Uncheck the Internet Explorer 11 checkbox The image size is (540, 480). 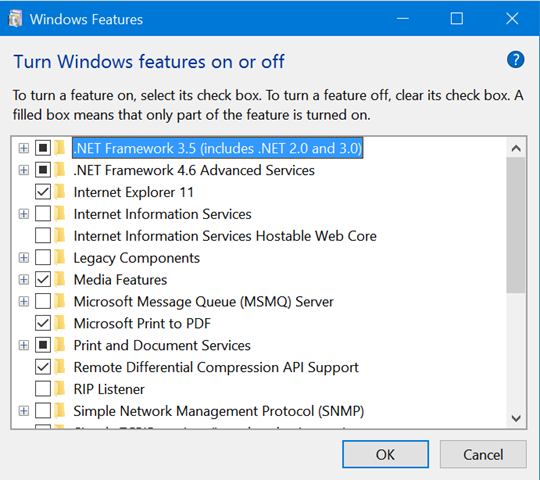(43, 192)
